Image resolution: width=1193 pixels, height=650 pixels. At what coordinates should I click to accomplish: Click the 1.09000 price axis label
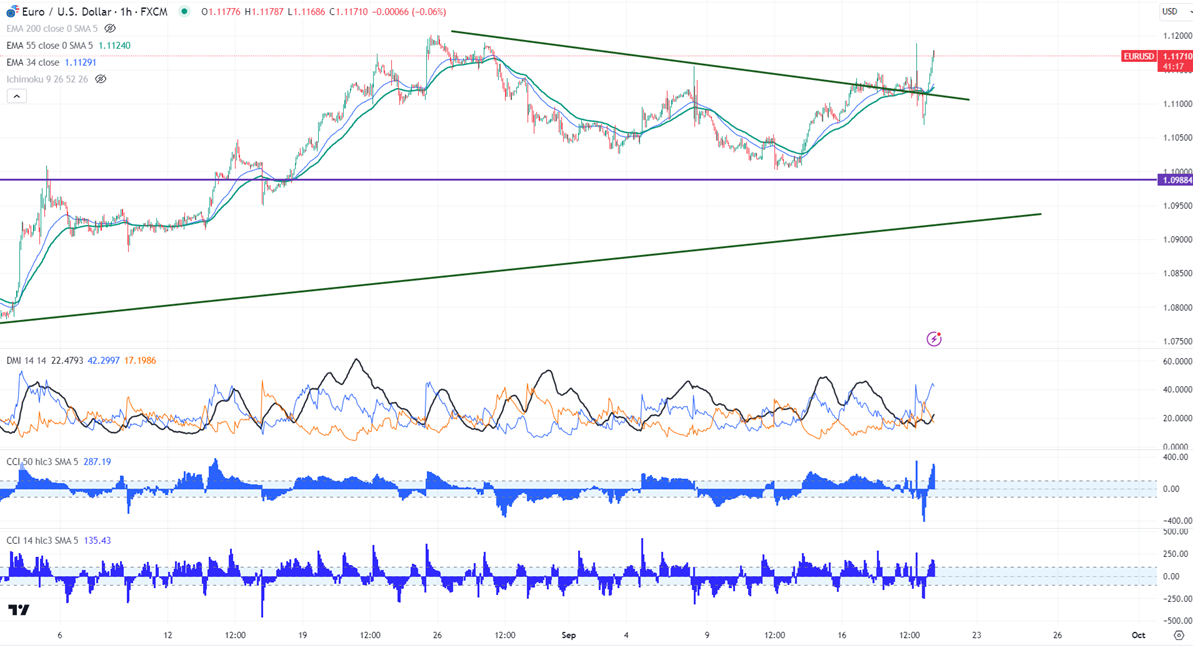1177,239
